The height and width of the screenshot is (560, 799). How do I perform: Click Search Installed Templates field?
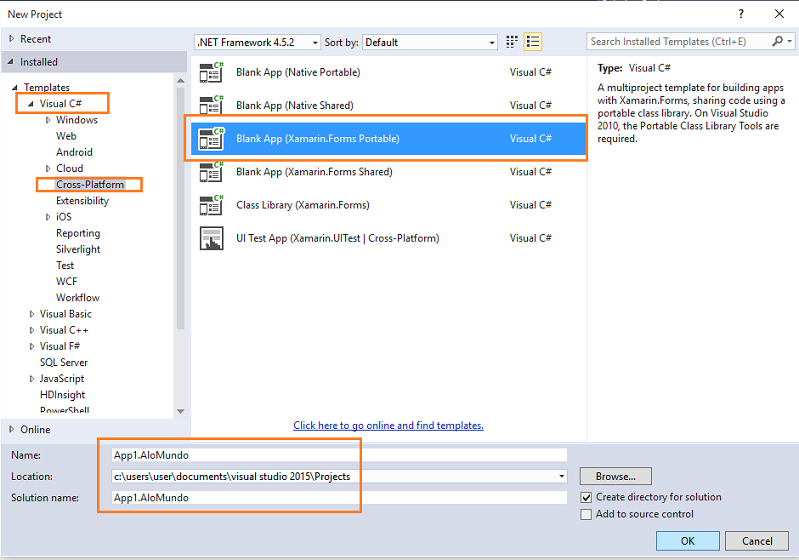(679, 41)
